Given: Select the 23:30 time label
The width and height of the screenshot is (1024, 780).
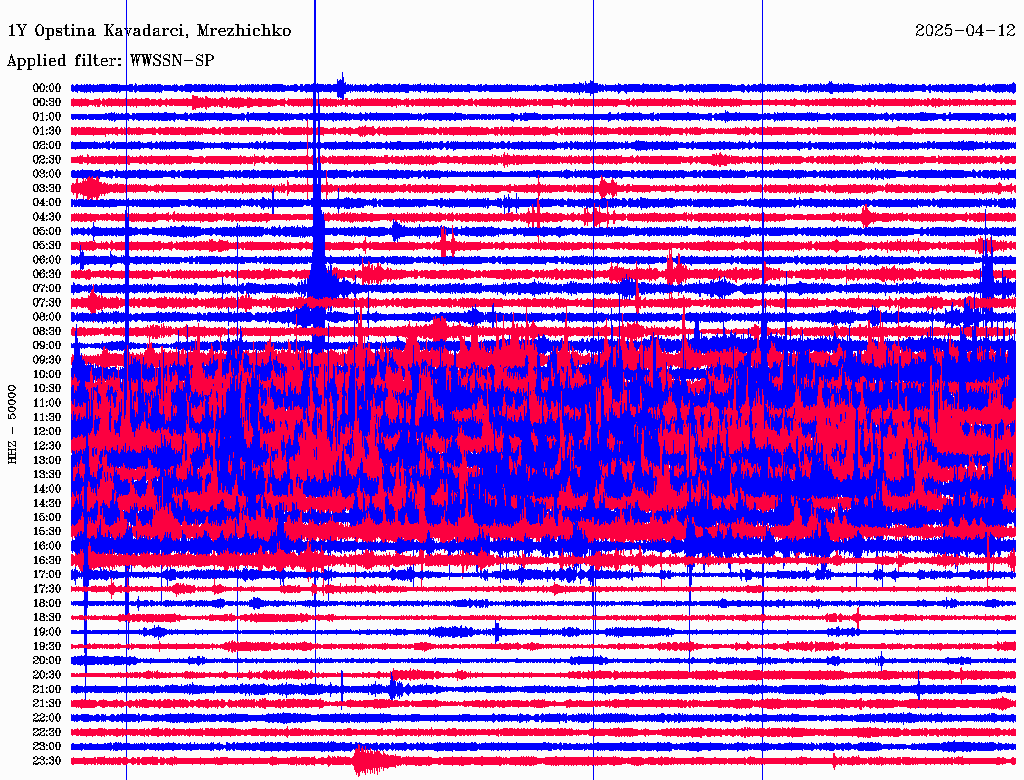Looking at the screenshot, I should [47, 761].
